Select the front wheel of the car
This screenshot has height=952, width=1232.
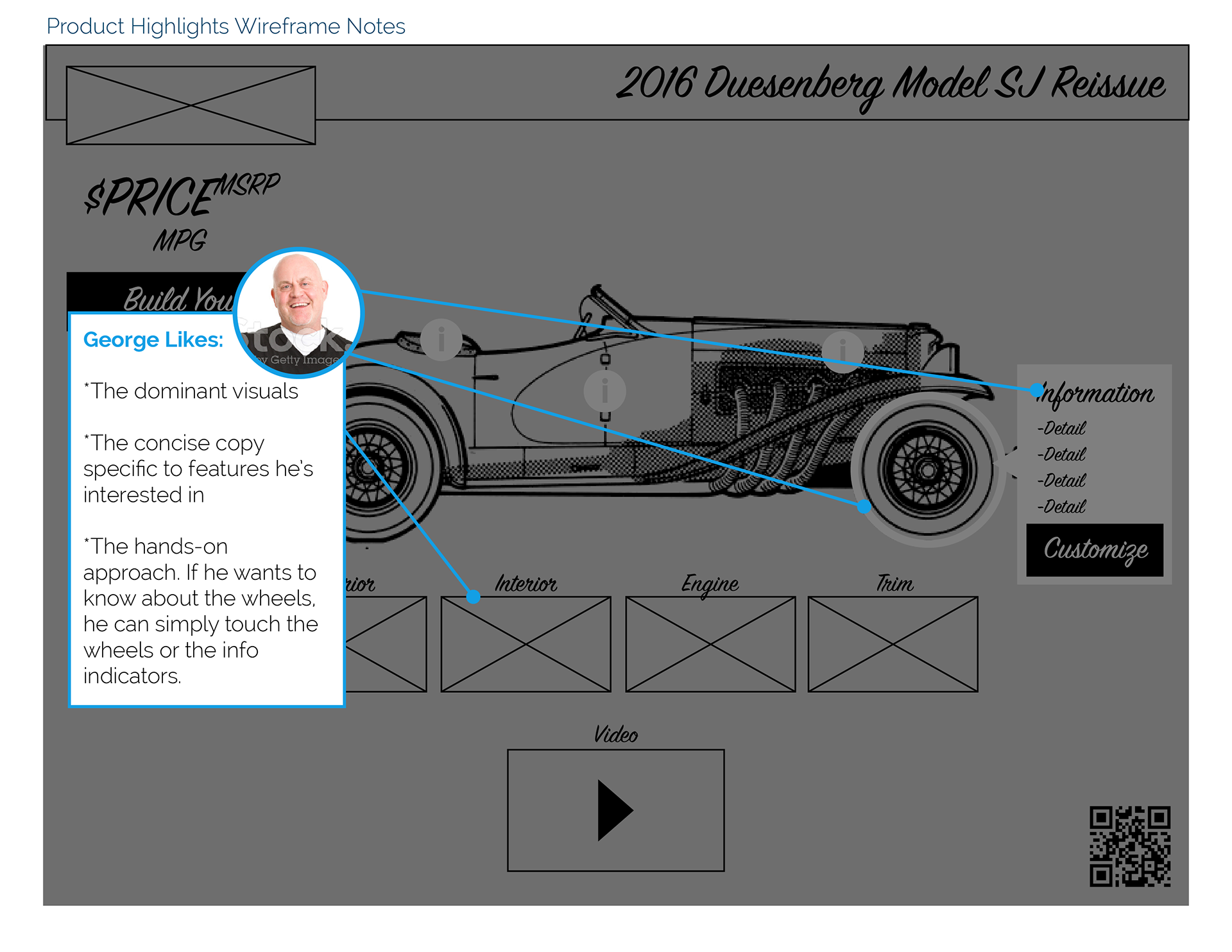928,470
